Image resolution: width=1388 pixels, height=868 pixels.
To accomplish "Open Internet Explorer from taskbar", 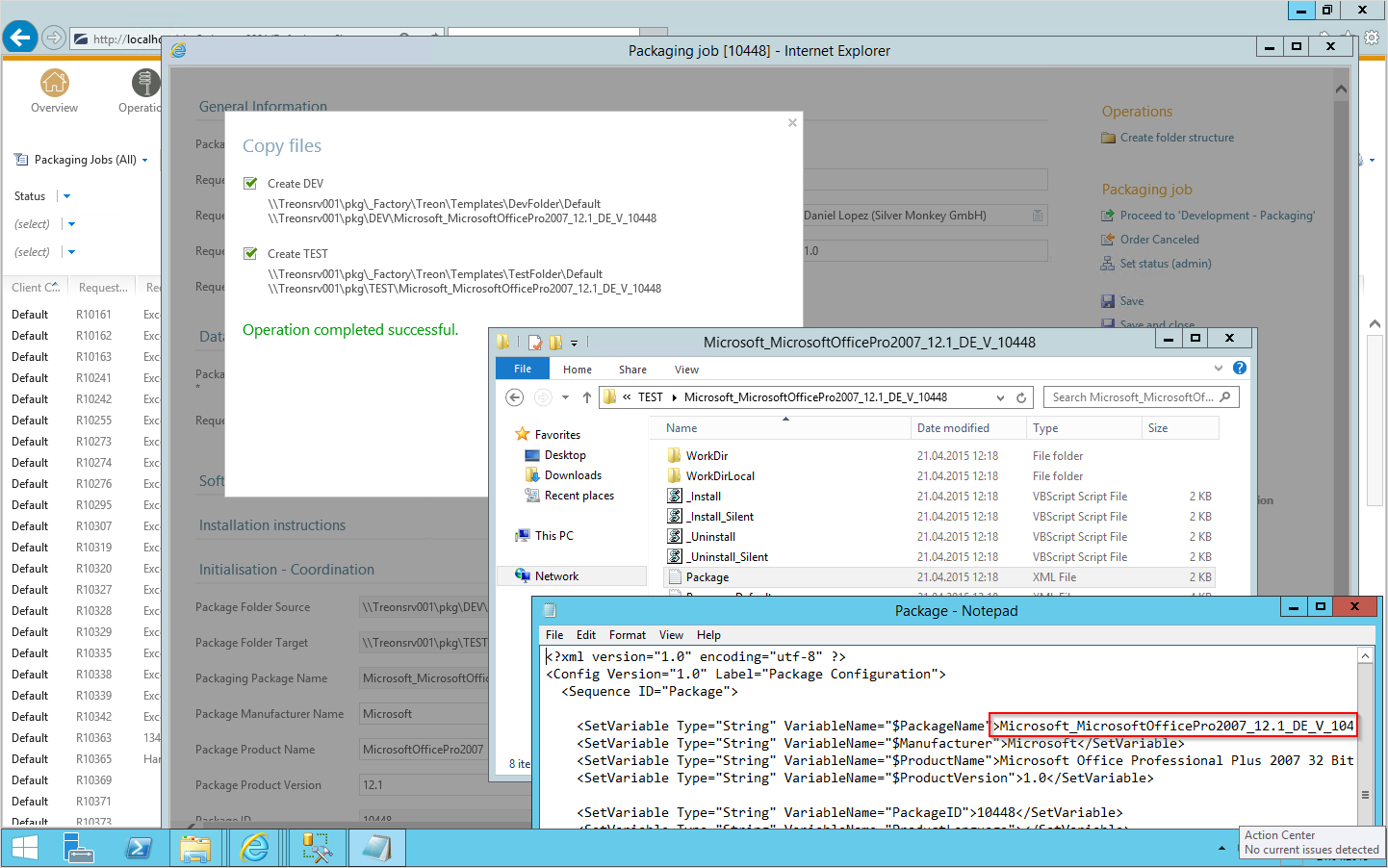I will (x=255, y=848).
